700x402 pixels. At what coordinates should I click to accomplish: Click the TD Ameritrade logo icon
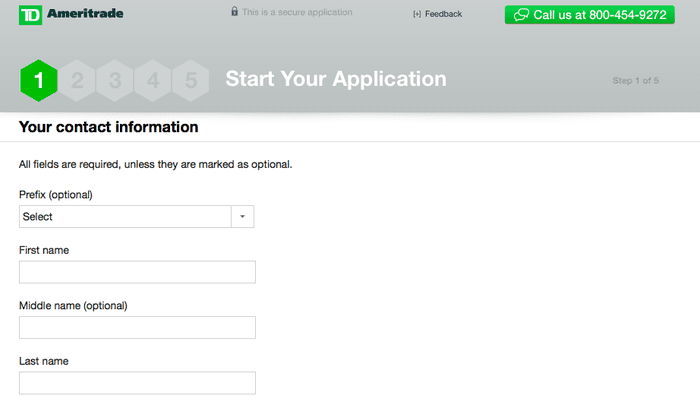pos(30,15)
